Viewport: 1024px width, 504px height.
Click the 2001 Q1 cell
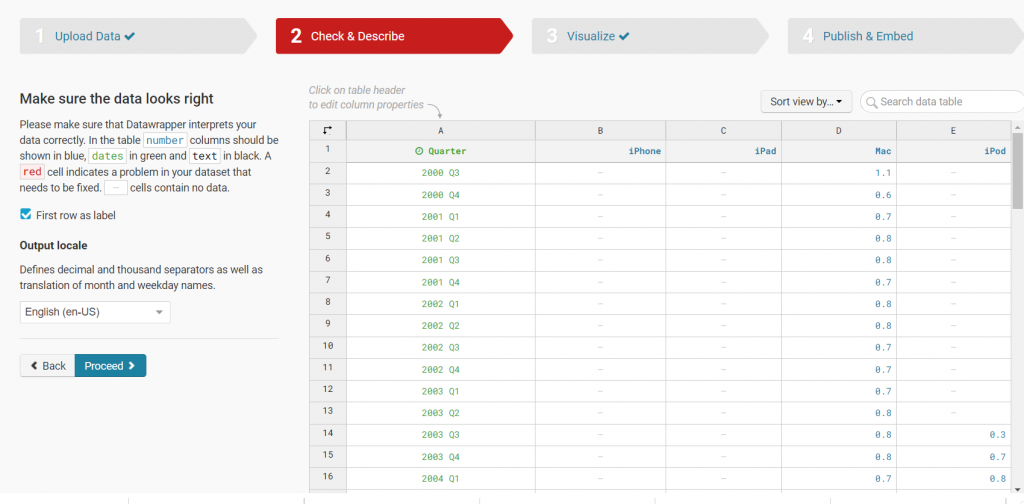(x=441, y=217)
